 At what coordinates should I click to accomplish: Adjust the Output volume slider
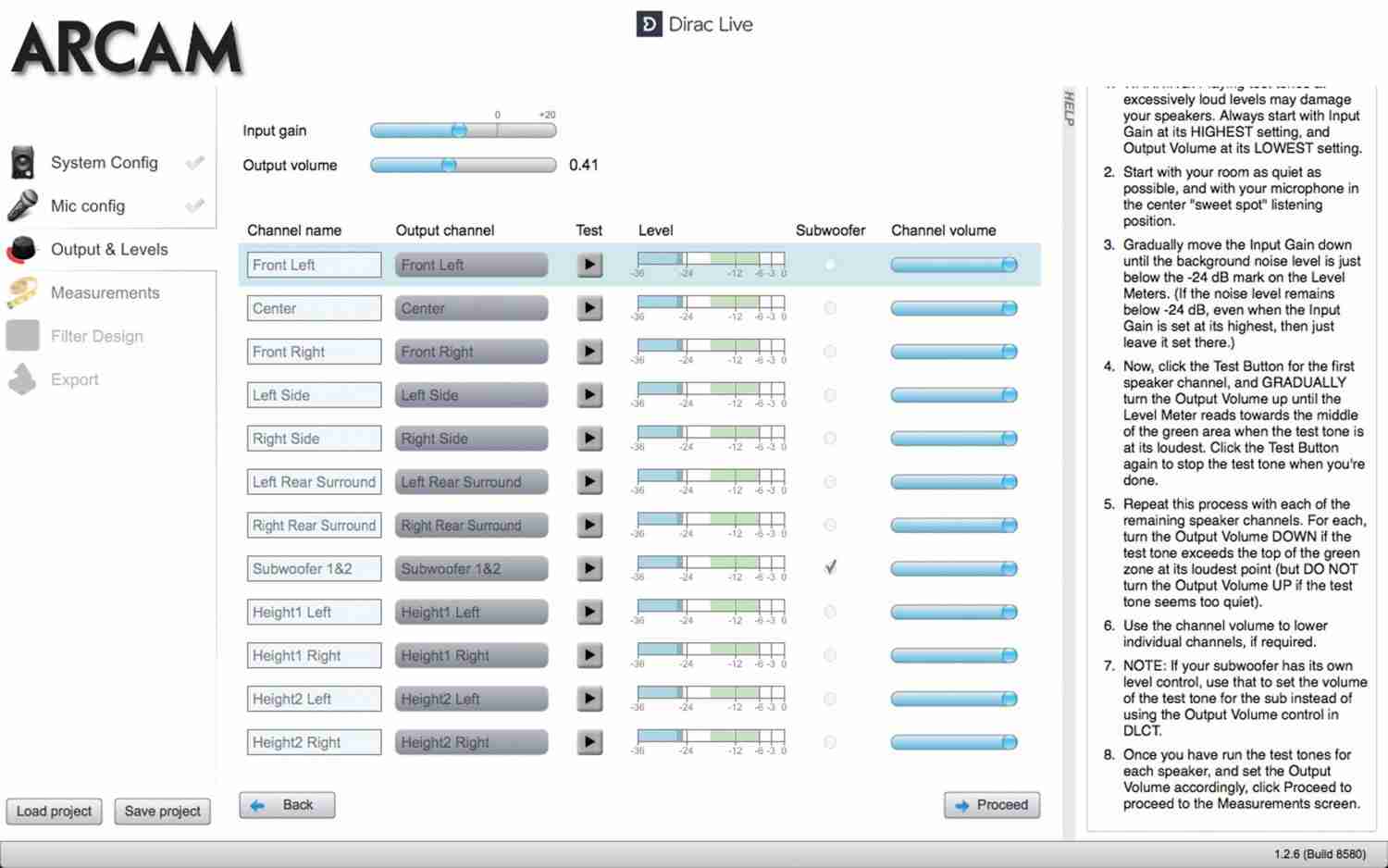tap(463, 165)
